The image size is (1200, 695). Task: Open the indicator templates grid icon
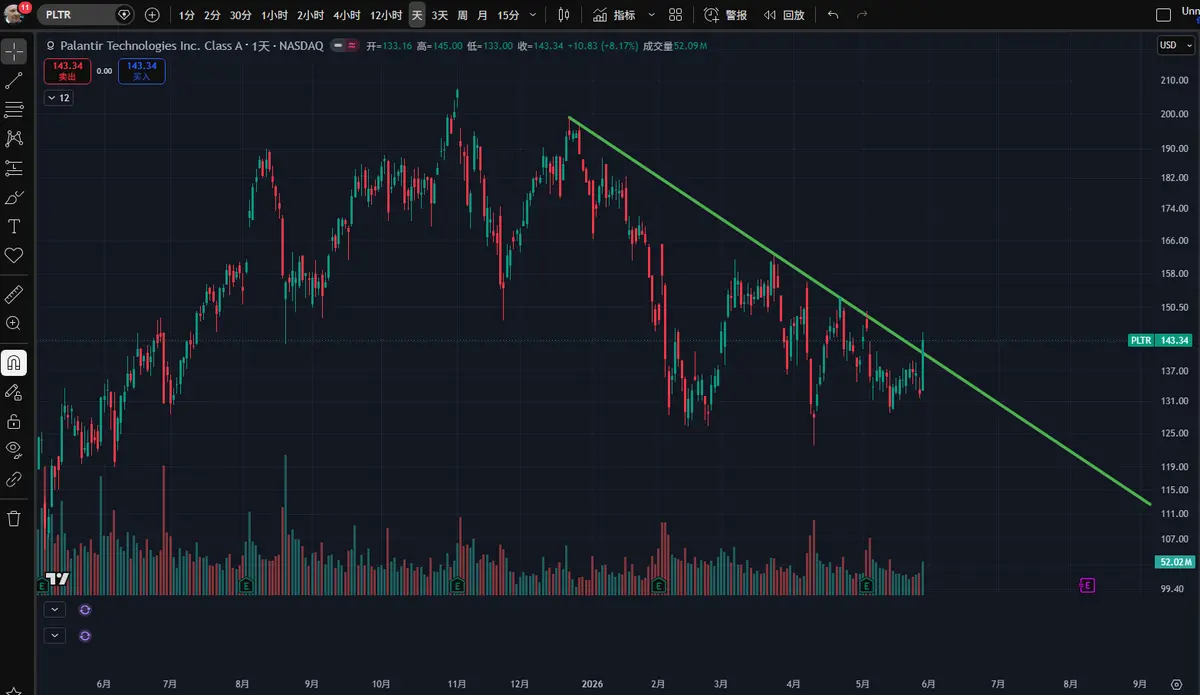click(676, 15)
